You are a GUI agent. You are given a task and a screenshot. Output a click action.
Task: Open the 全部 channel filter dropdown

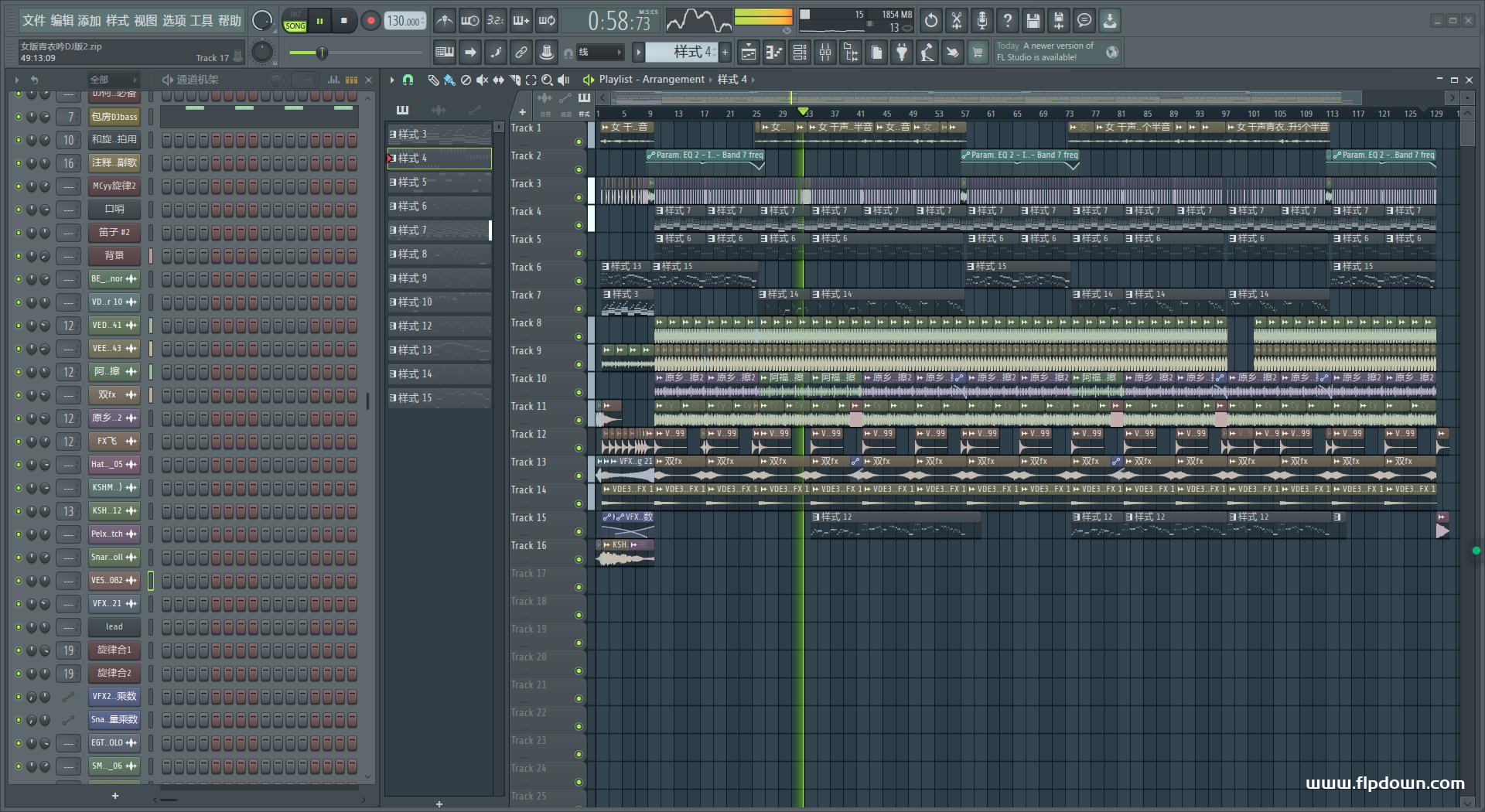click(x=113, y=80)
